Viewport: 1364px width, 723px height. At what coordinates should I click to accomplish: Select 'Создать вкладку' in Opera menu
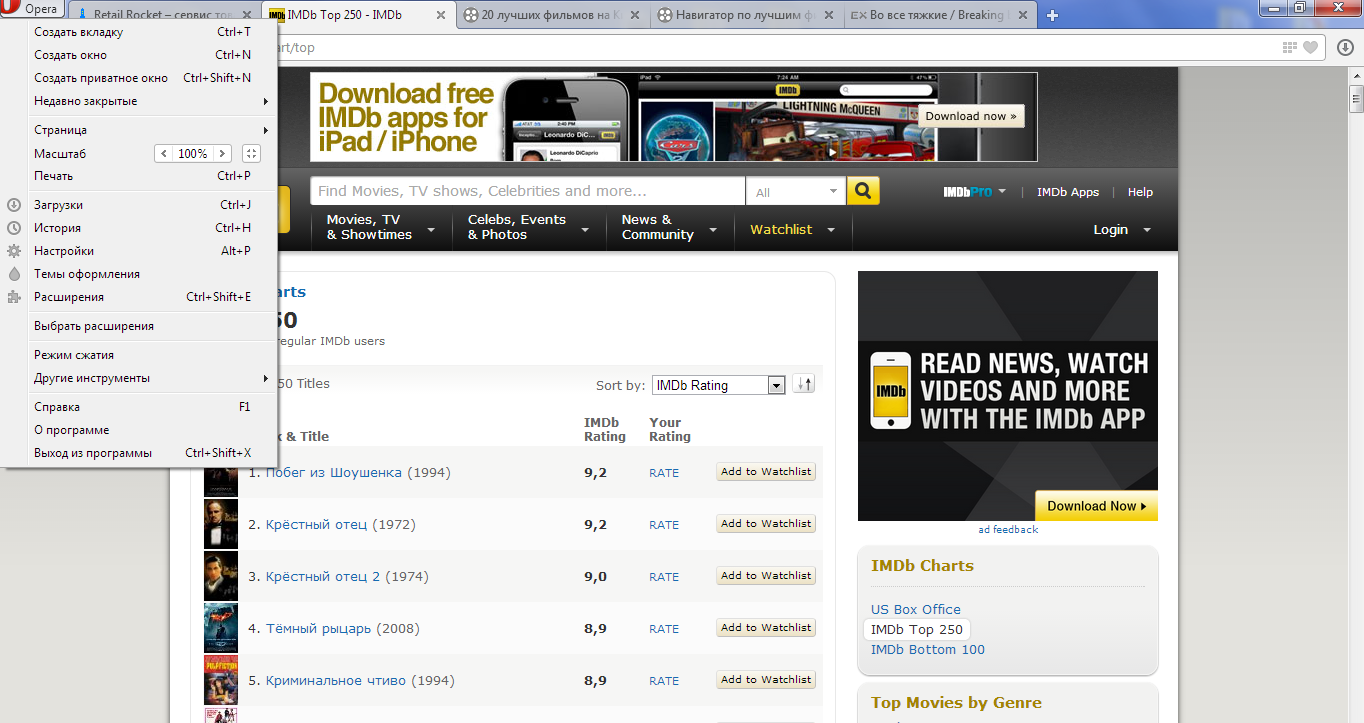click(x=139, y=32)
